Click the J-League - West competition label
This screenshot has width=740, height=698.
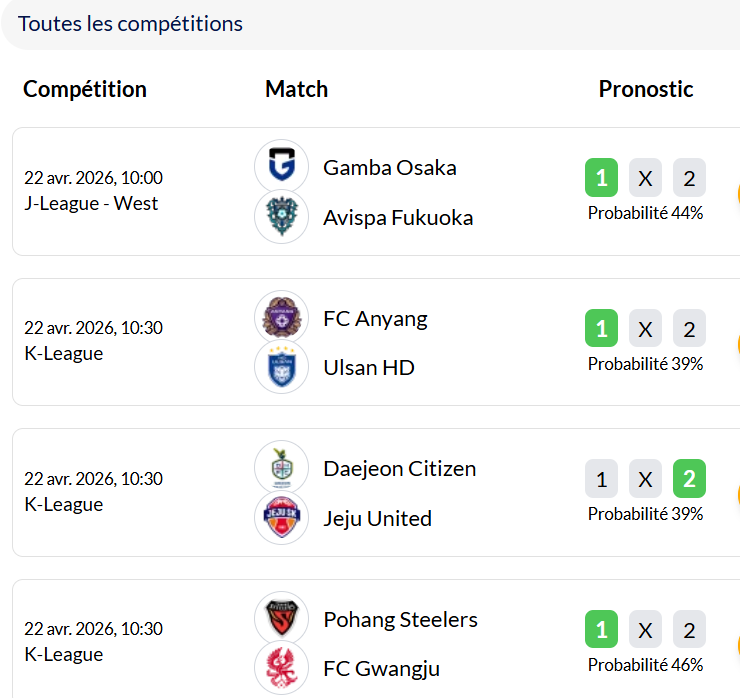[x=91, y=203]
